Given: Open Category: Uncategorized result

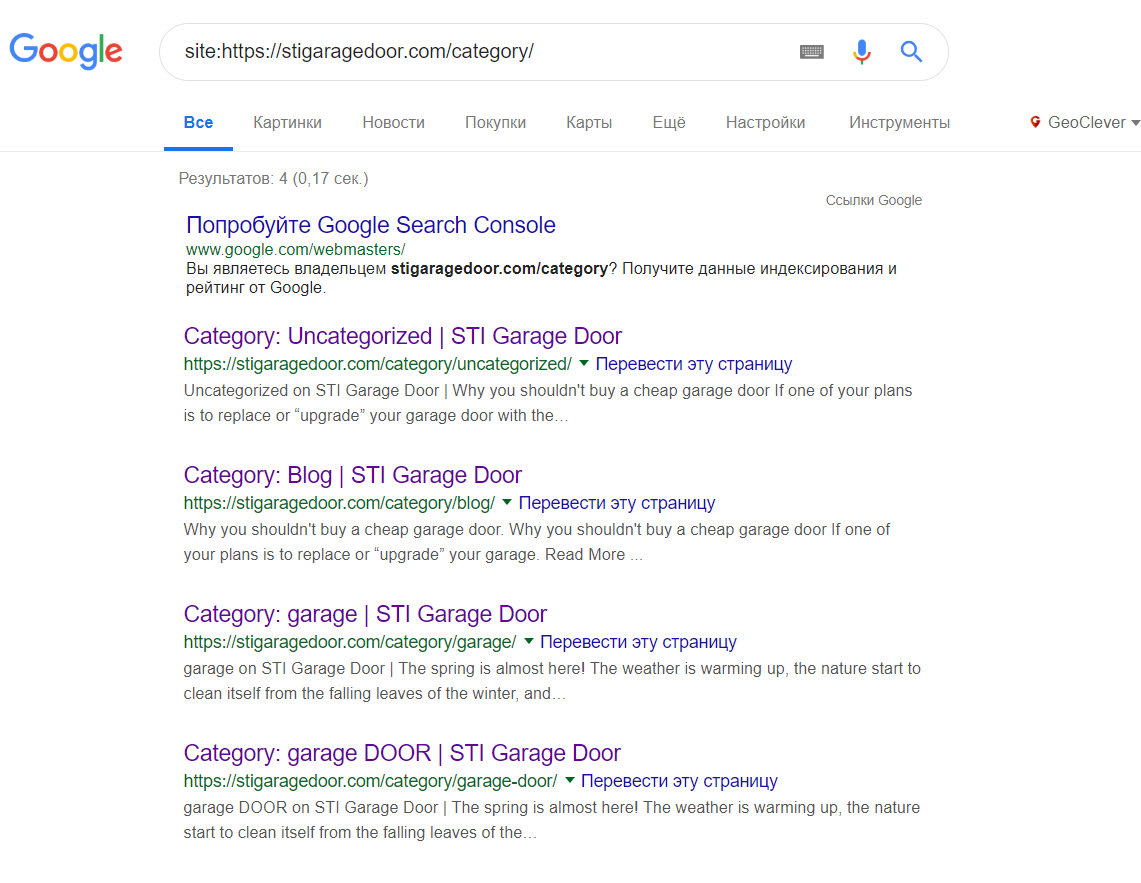Looking at the screenshot, I should point(402,336).
